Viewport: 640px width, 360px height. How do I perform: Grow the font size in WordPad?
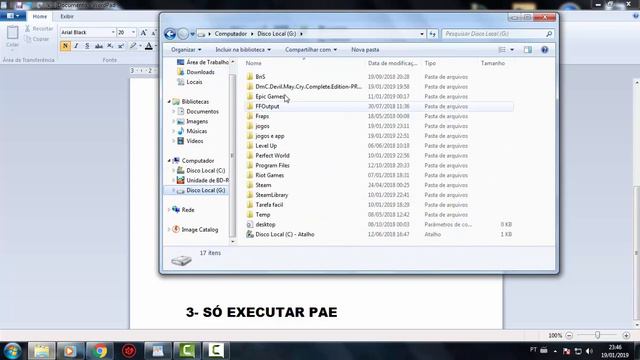click(x=143, y=33)
